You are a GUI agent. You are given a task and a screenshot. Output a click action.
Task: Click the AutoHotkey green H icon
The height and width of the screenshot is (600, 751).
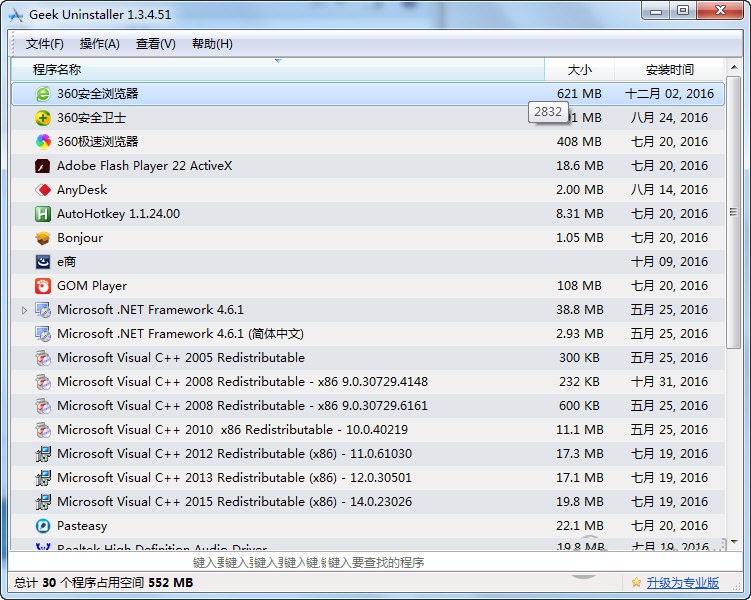tap(43, 214)
